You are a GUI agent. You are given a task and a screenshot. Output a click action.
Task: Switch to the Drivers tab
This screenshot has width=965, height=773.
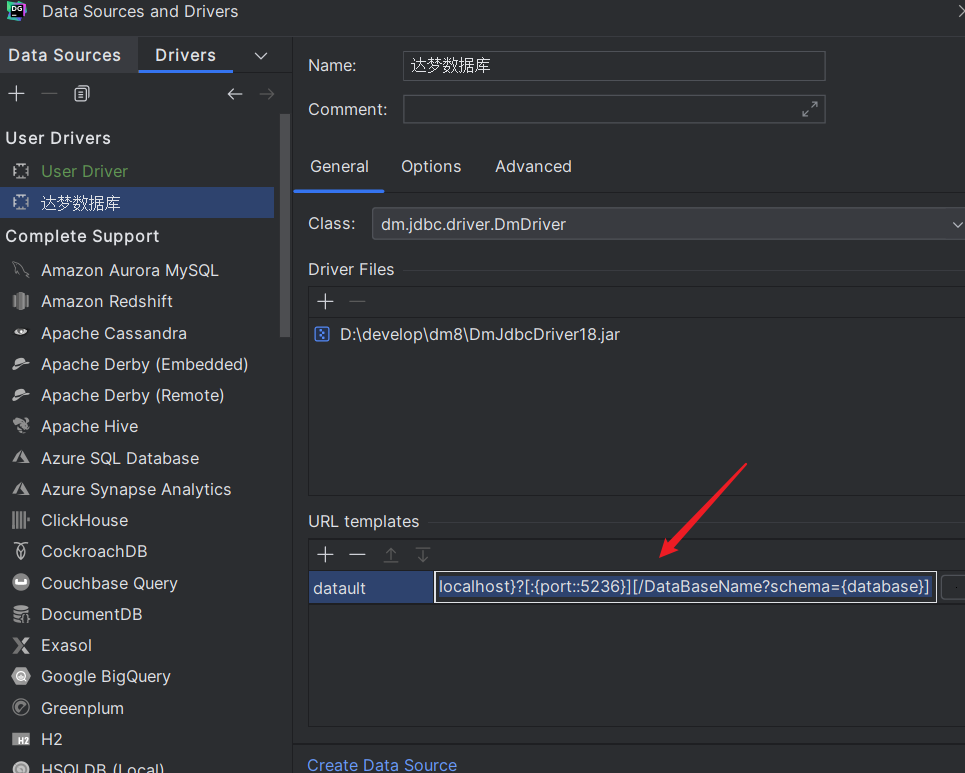click(186, 55)
